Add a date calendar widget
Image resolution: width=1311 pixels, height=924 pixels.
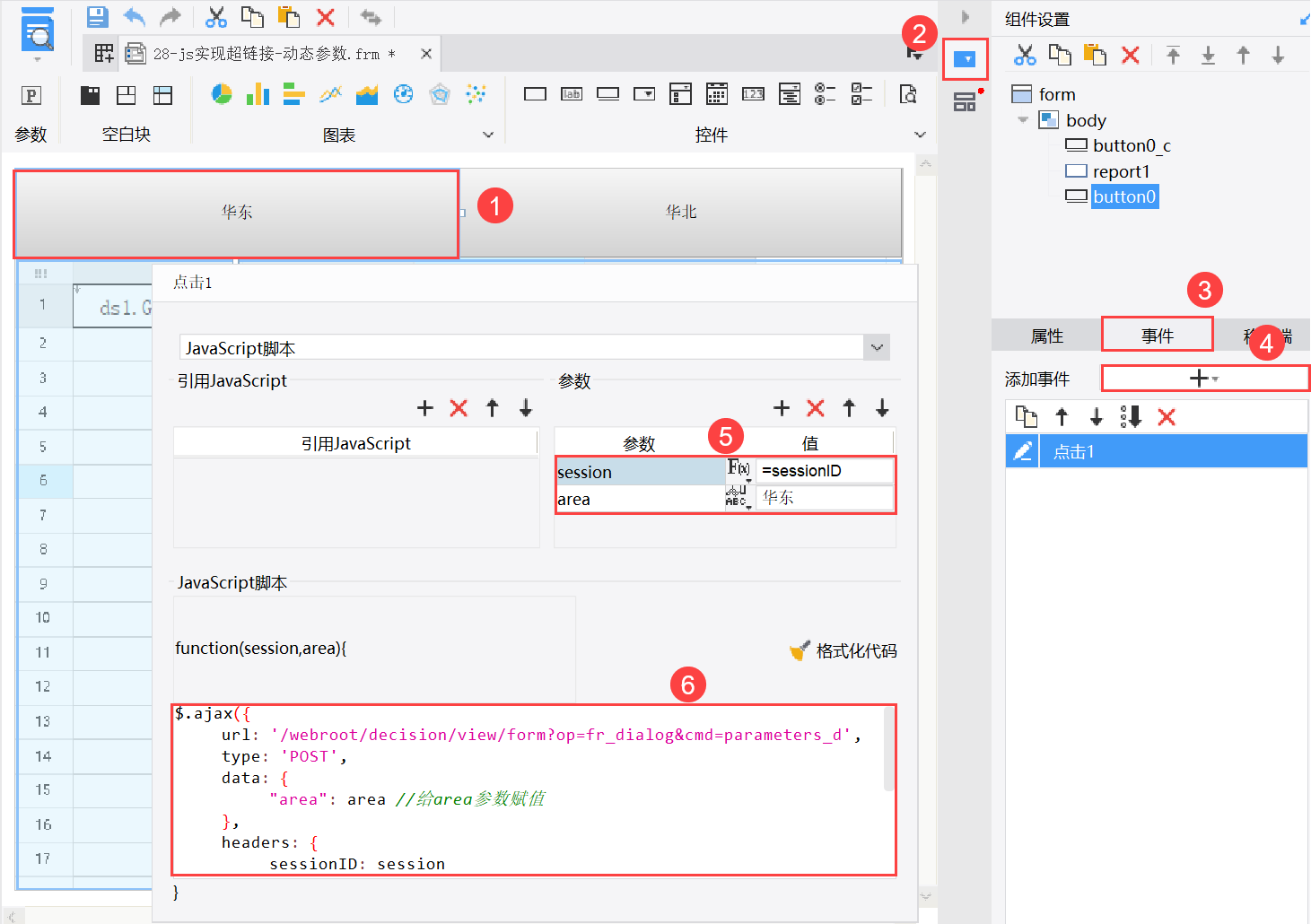pos(717,93)
